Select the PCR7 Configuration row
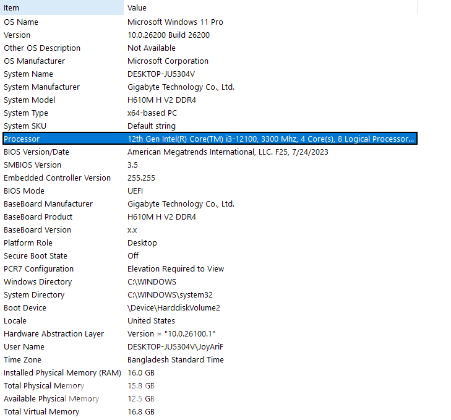 click(x=209, y=269)
